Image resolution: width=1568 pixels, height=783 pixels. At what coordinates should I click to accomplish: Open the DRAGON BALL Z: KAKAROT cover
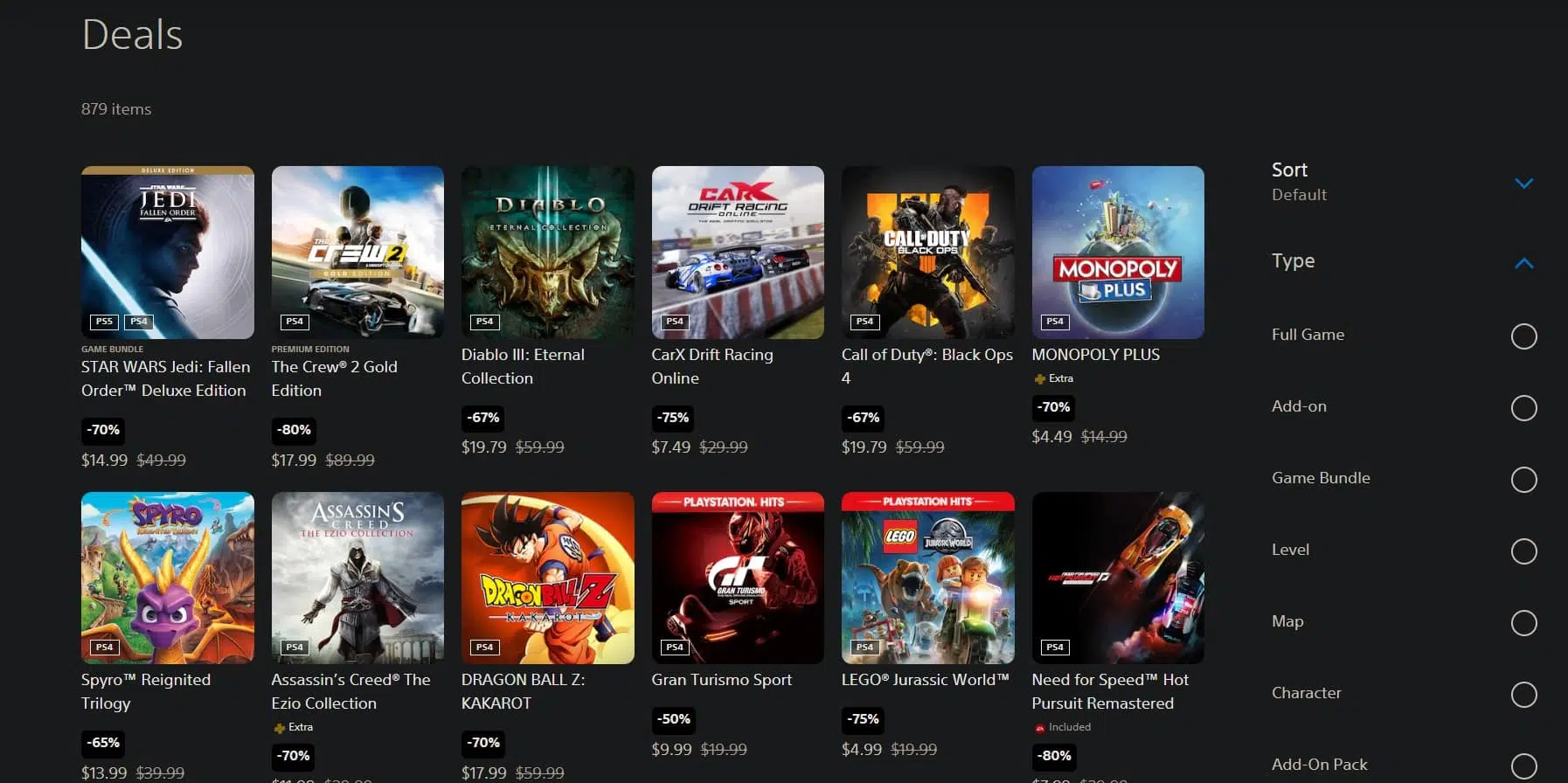pyautogui.click(x=548, y=578)
